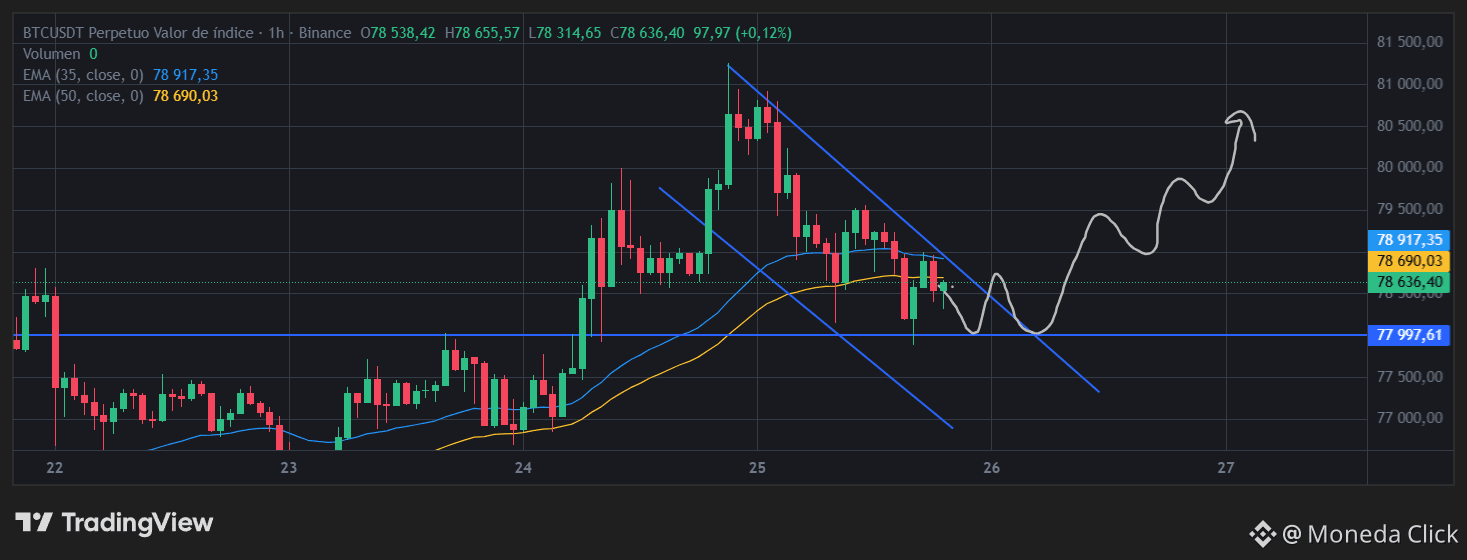Click the low price L78 314,65
The height and width of the screenshot is (560, 1467).
[565, 33]
